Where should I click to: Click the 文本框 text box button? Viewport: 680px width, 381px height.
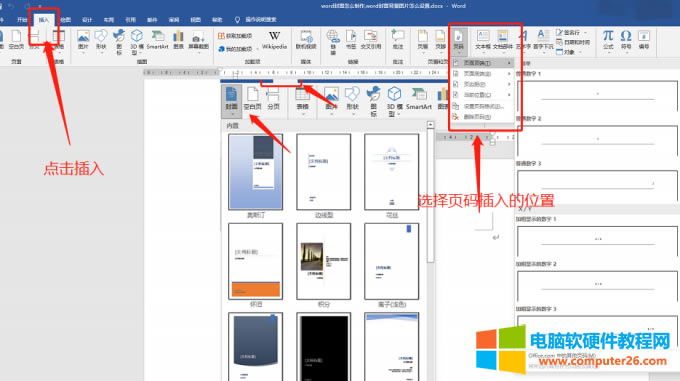[483, 39]
